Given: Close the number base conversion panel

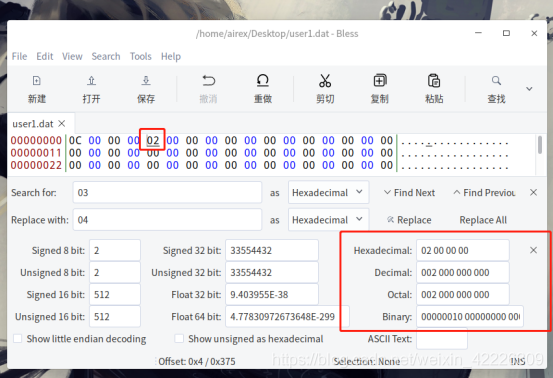Looking at the screenshot, I should [x=533, y=250].
